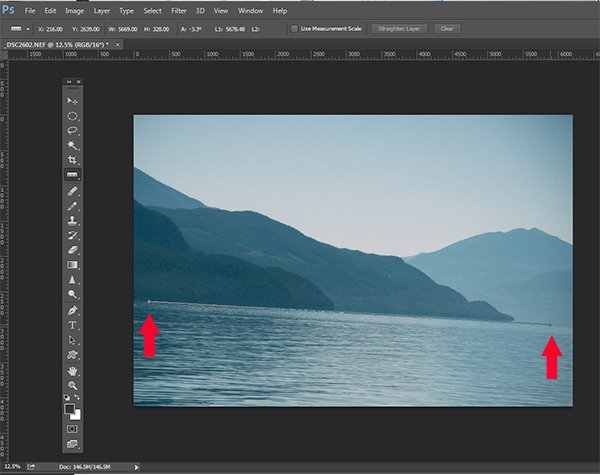Select the Eraser tool
Viewport: 600px width, 475px height.
pyautogui.click(x=72, y=249)
